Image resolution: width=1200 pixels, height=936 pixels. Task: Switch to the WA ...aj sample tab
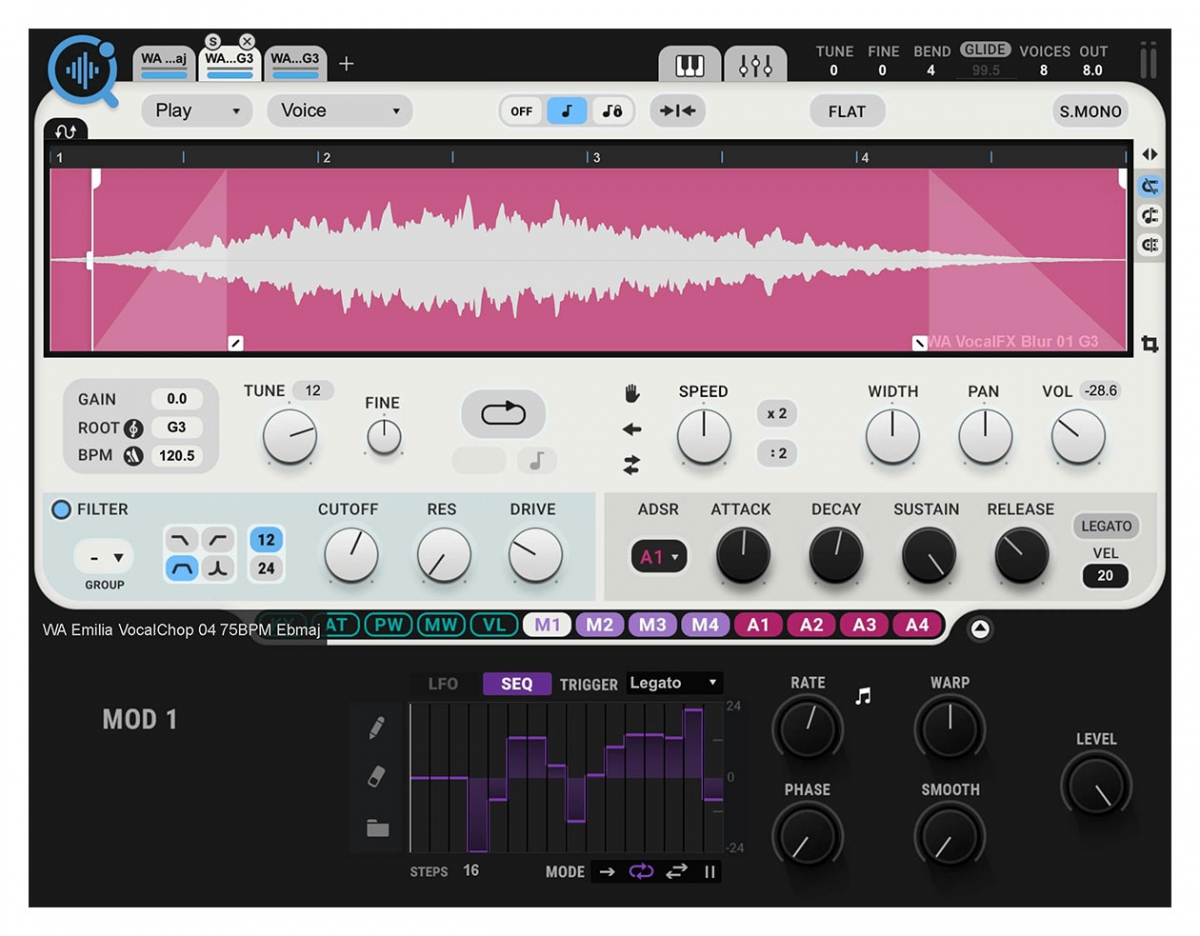(x=163, y=64)
